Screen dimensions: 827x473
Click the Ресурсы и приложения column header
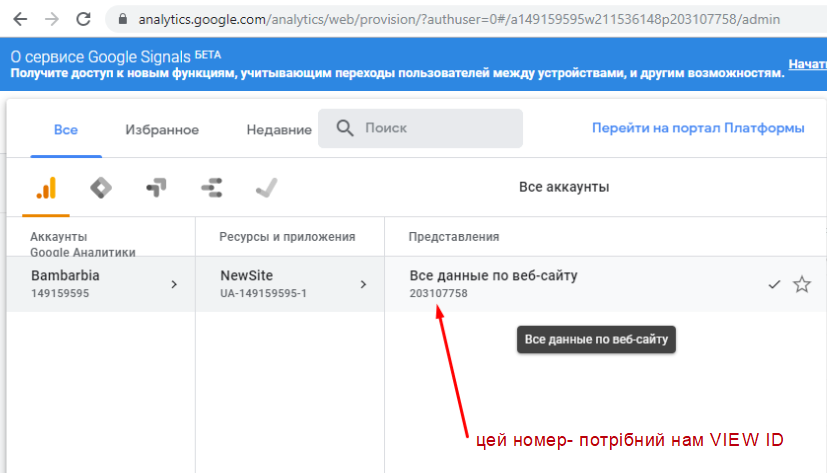coord(287,237)
